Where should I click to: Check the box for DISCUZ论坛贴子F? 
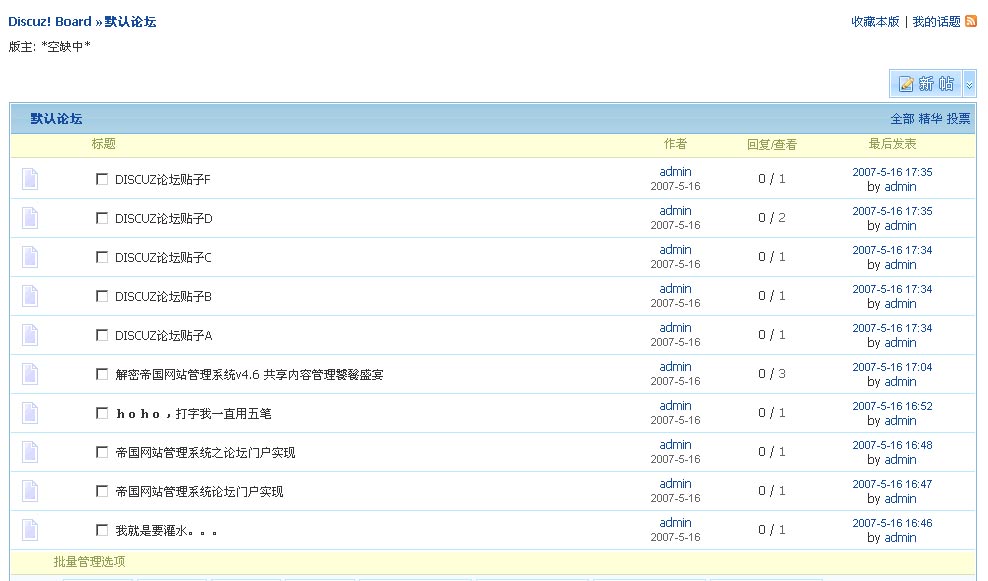pos(102,179)
